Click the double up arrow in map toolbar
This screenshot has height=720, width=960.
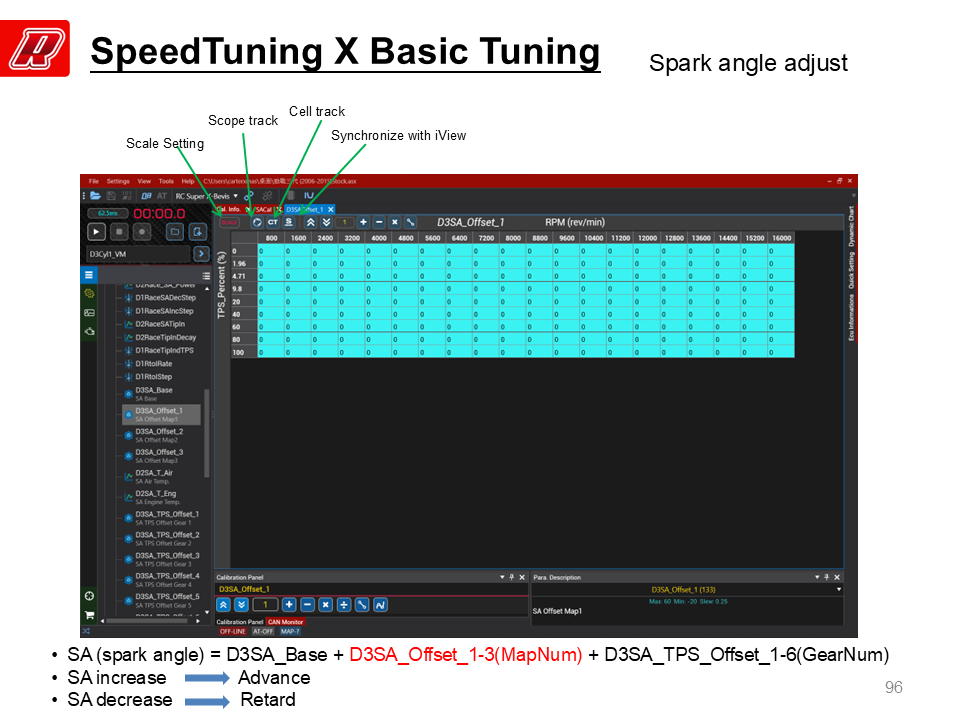coord(310,222)
